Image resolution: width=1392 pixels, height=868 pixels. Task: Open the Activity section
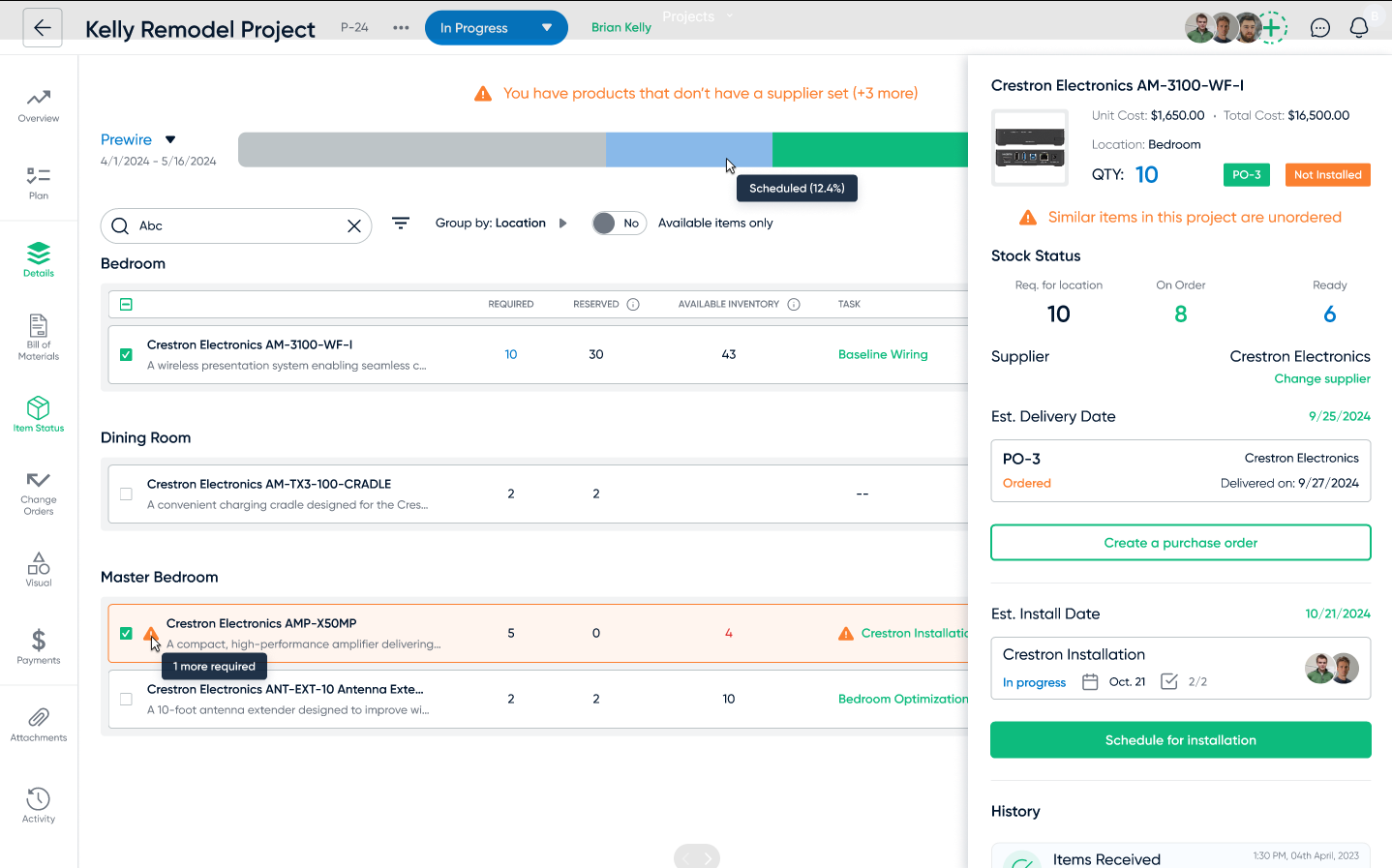(x=39, y=805)
